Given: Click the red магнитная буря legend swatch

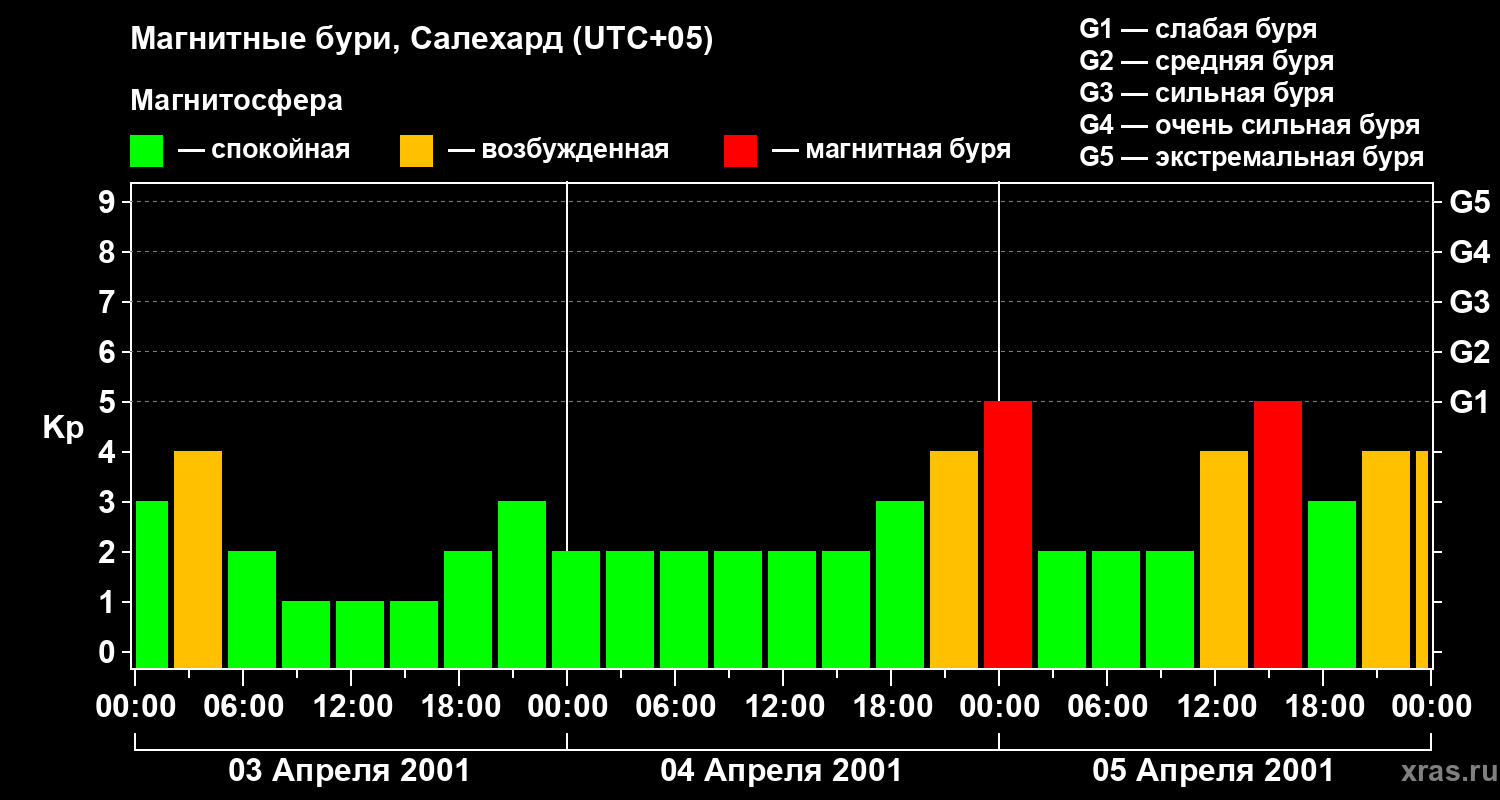Looking at the screenshot, I should pos(740,151).
